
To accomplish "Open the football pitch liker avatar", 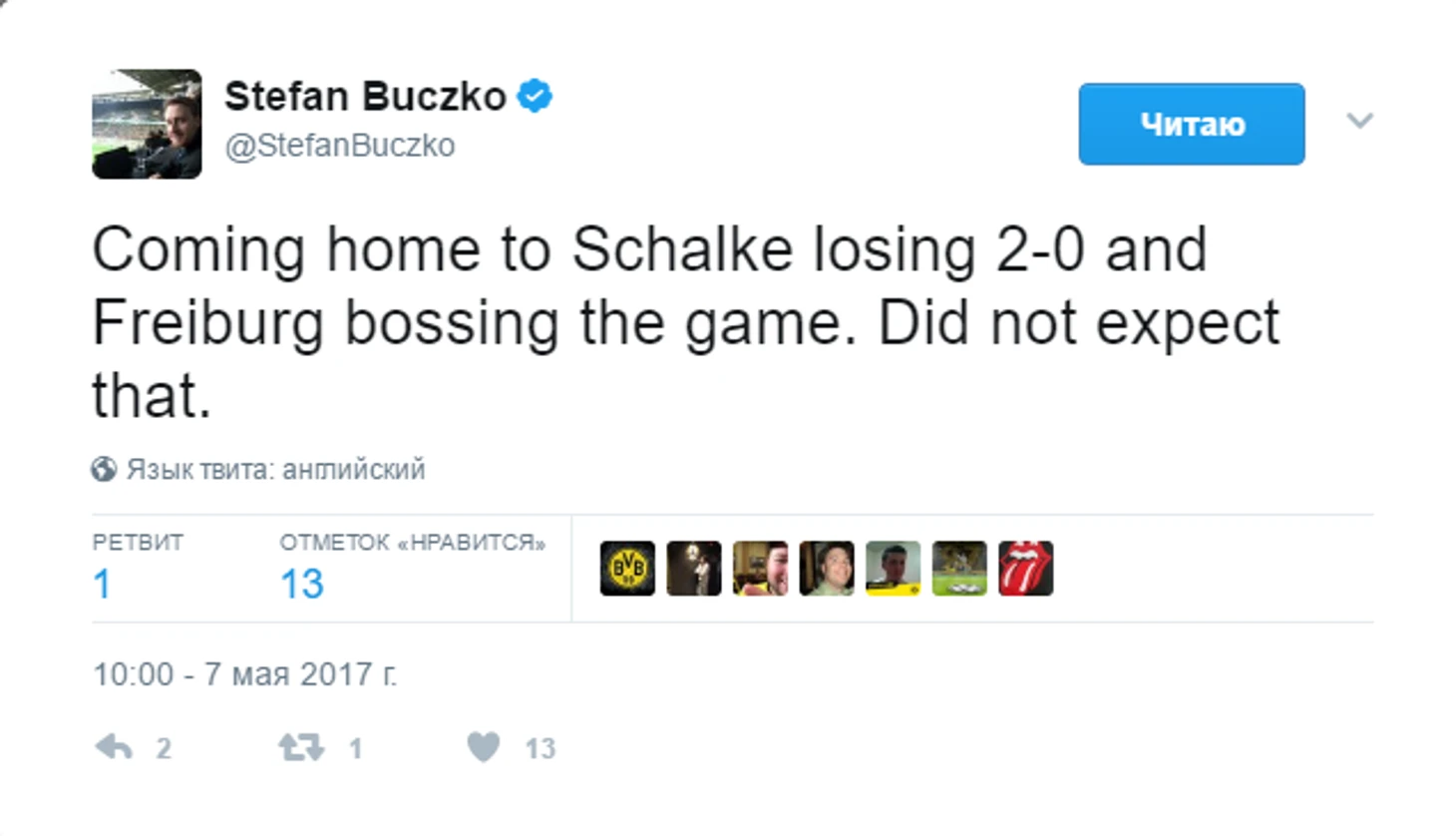I will 959,569.
